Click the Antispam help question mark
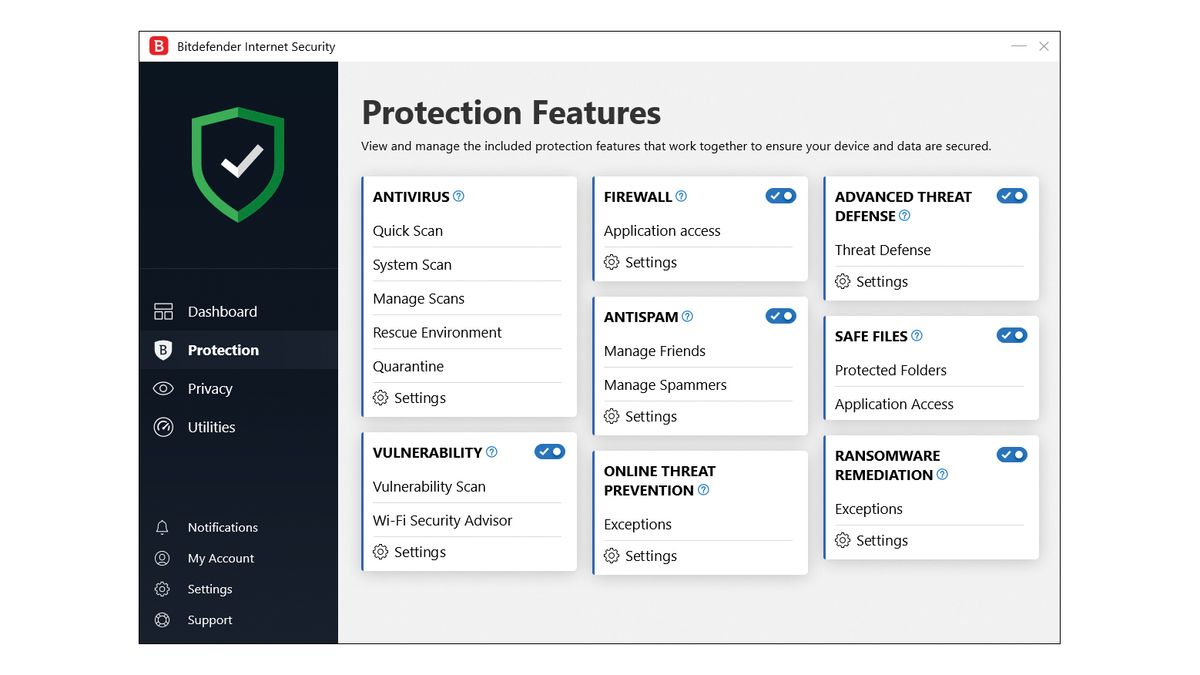The height and width of the screenshot is (675, 1200). click(x=687, y=316)
